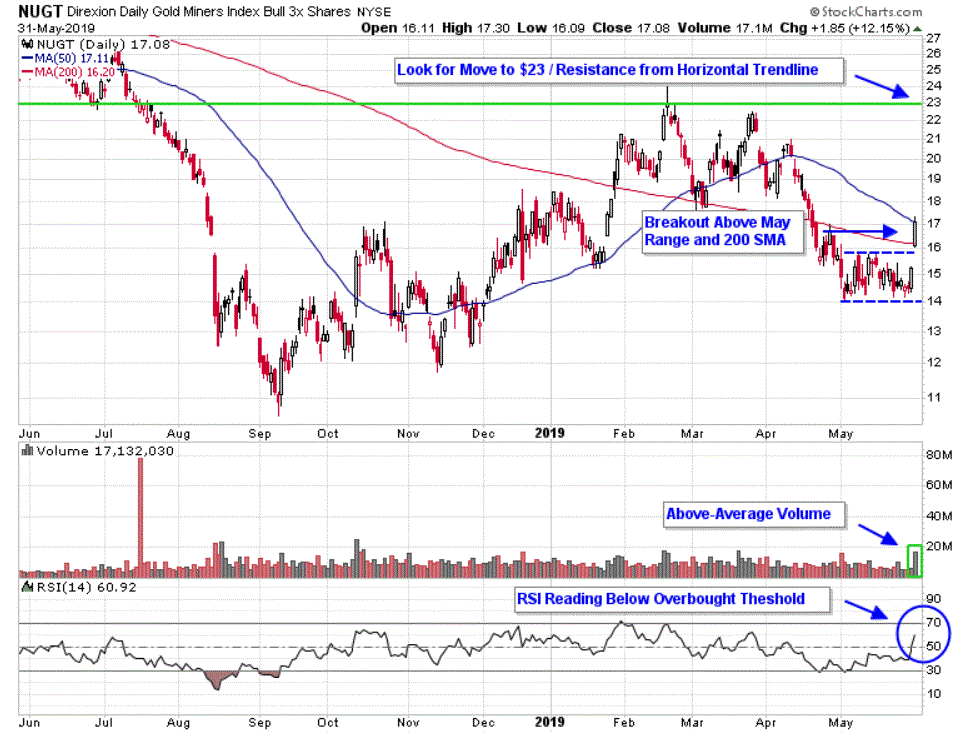
Task: Click the Feb label on the price chart axis
Action: click(623, 434)
